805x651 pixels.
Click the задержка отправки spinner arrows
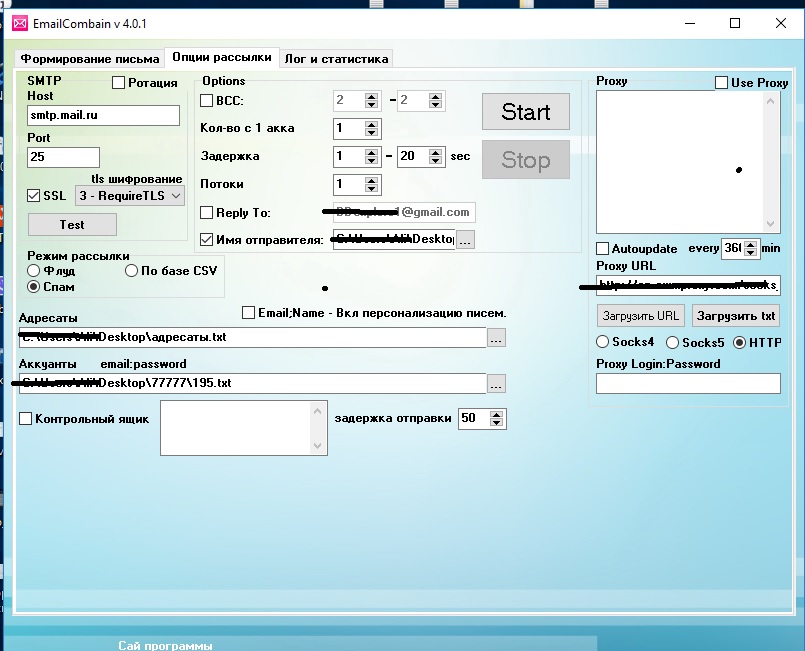[x=496, y=418]
